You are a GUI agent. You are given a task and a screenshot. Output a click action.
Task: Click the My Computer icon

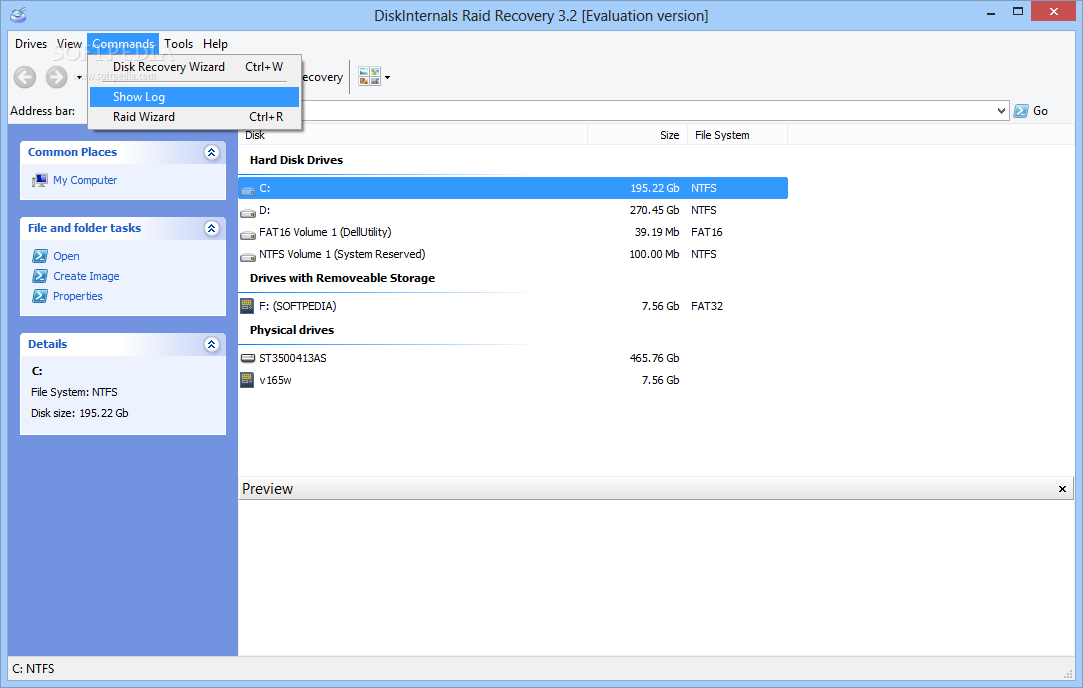39,180
